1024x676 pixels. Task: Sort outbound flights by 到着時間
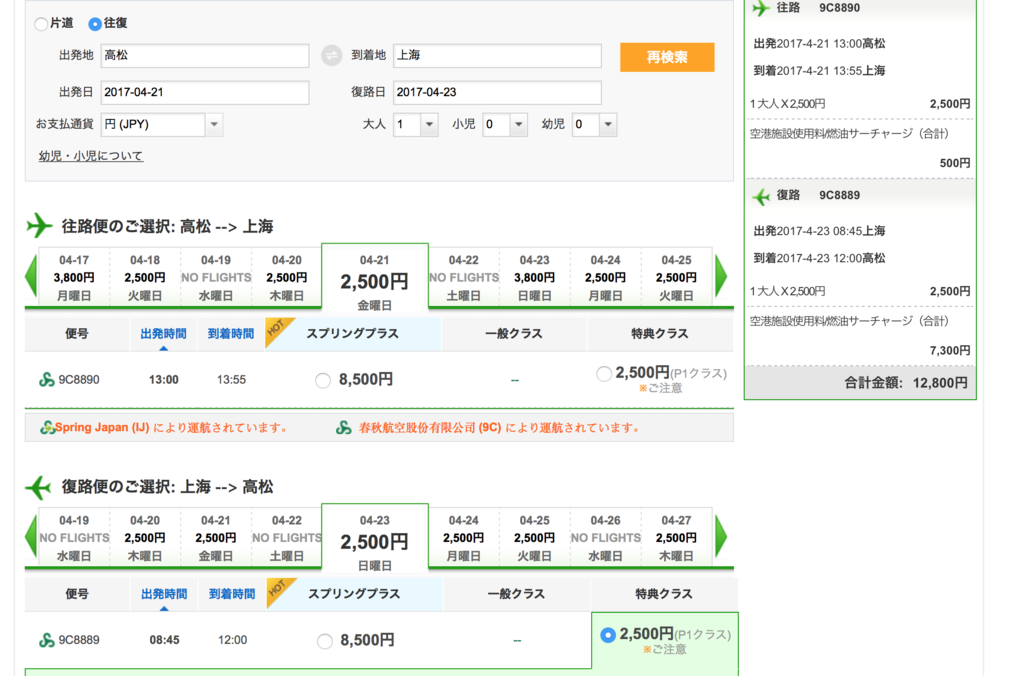tap(231, 334)
